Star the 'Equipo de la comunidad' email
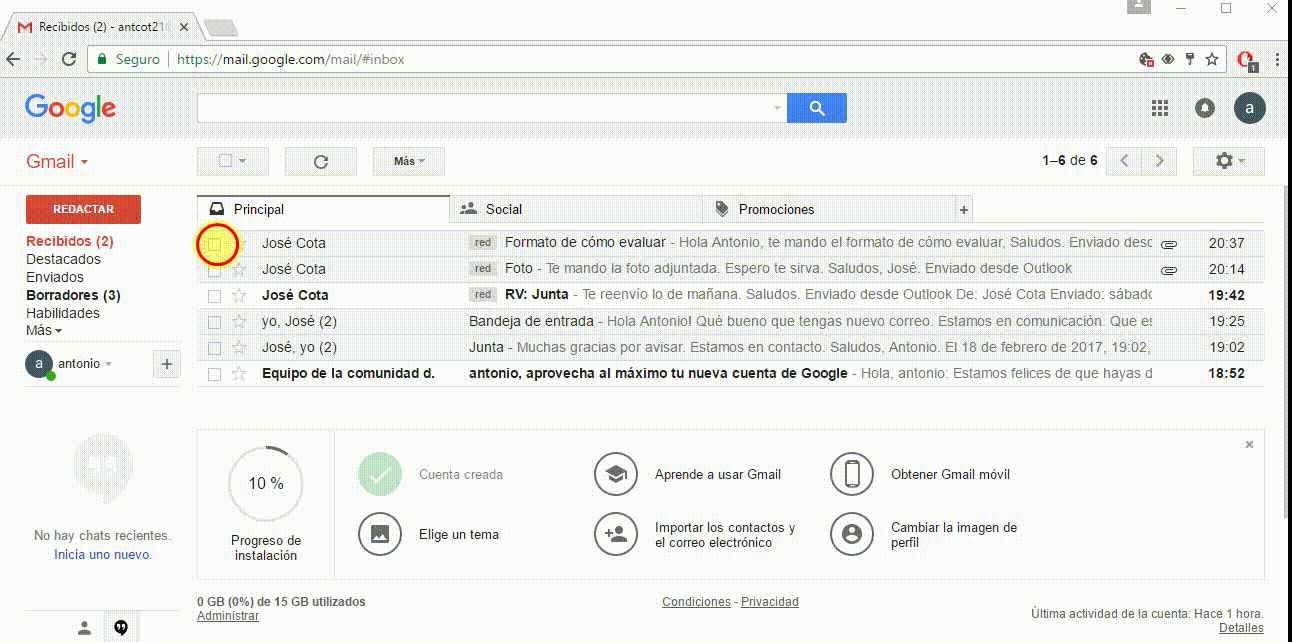Viewport: 1292px width, 642px height. click(x=239, y=373)
